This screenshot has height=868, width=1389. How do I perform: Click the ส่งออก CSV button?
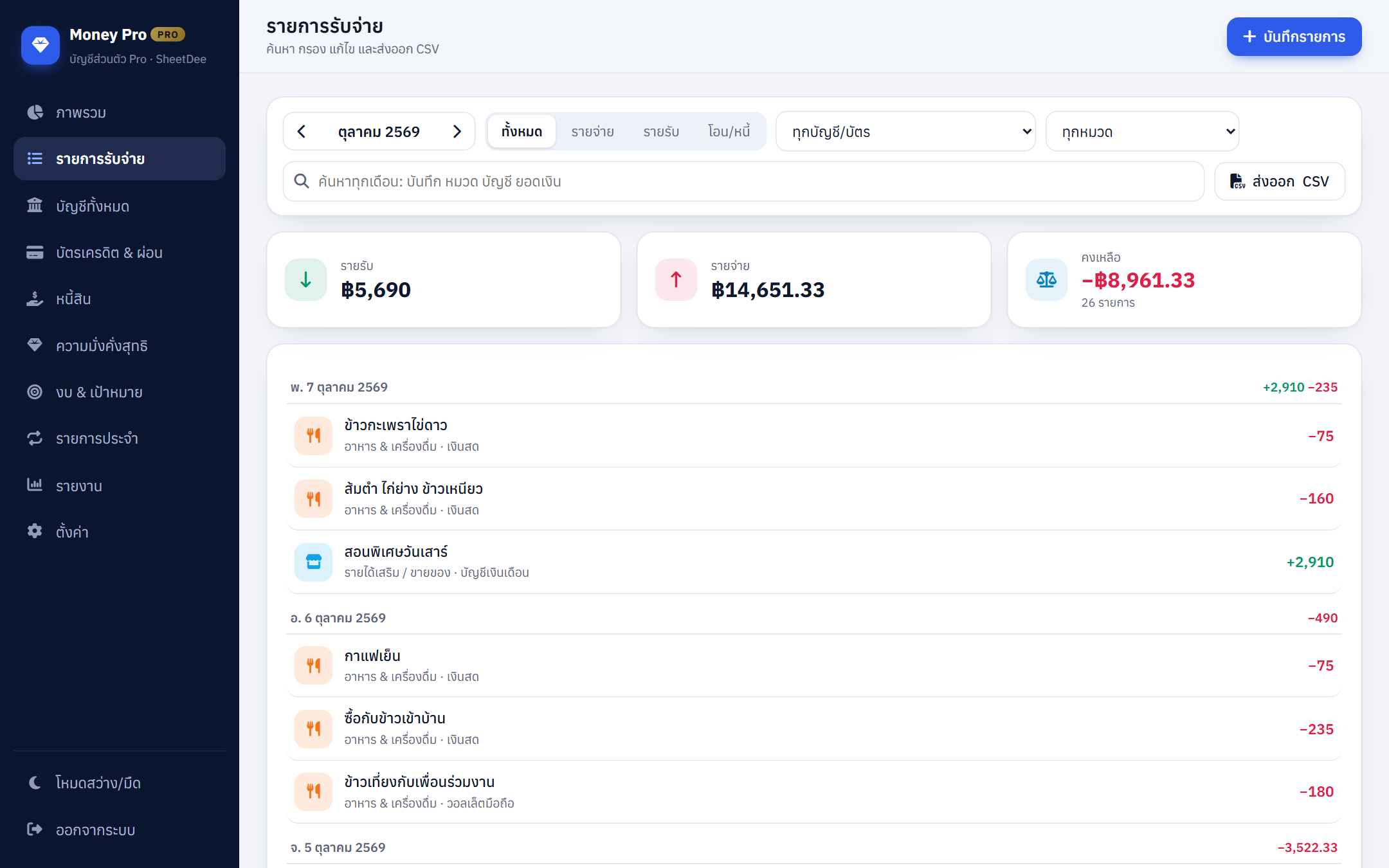(x=1279, y=181)
